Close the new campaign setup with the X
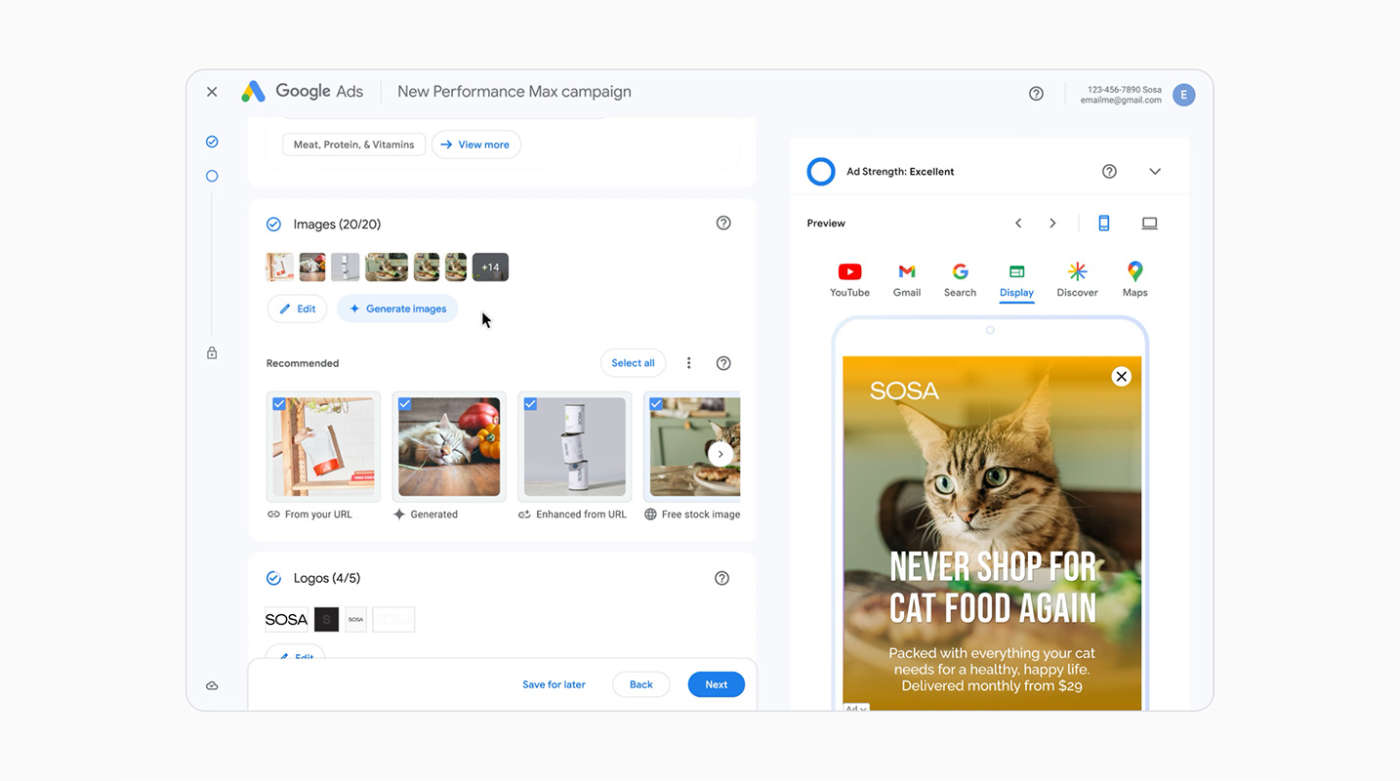The width and height of the screenshot is (1400, 781). point(212,92)
